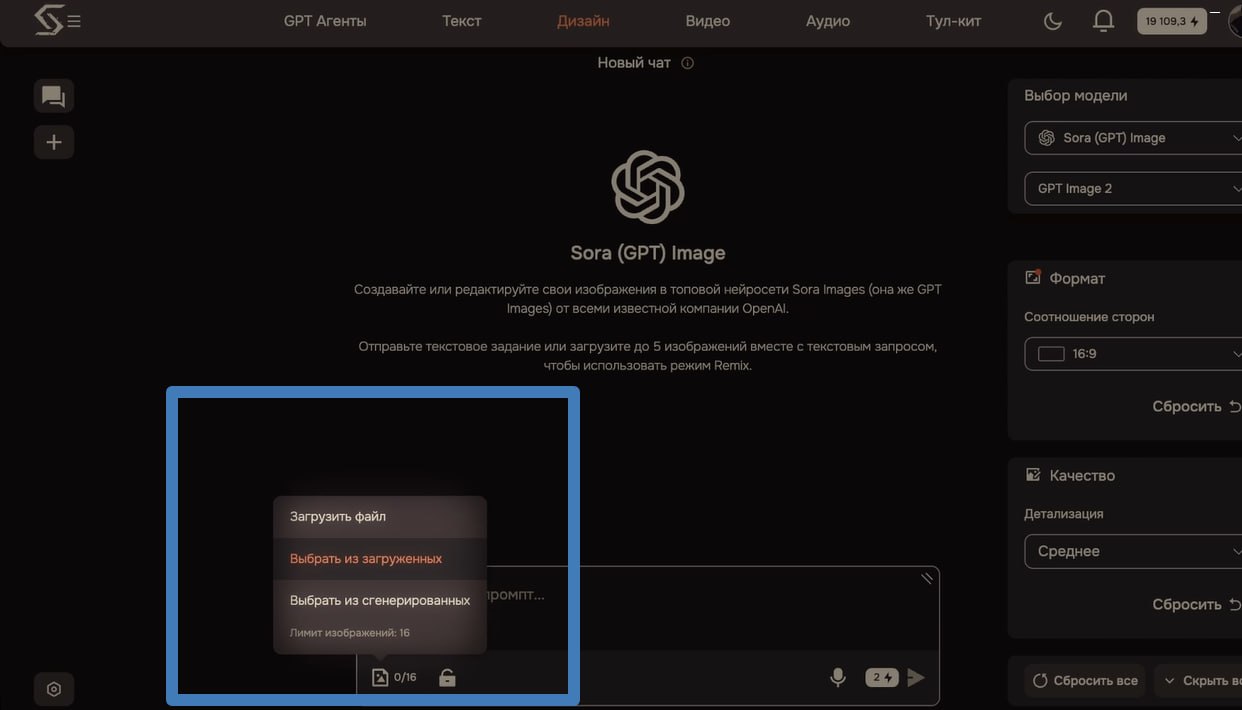Open the 16:9 aspect ratio dropdown

pos(1134,354)
